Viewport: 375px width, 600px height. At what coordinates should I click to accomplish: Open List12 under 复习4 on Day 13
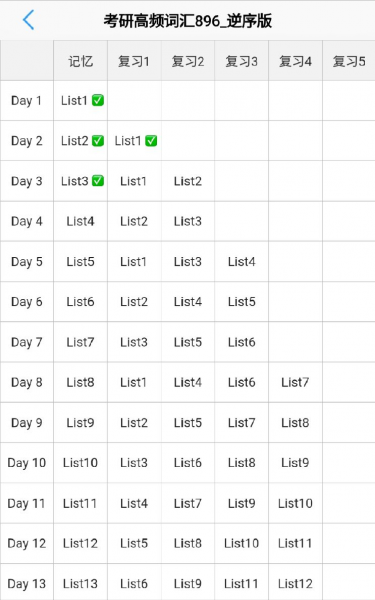pyautogui.click(x=295, y=584)
